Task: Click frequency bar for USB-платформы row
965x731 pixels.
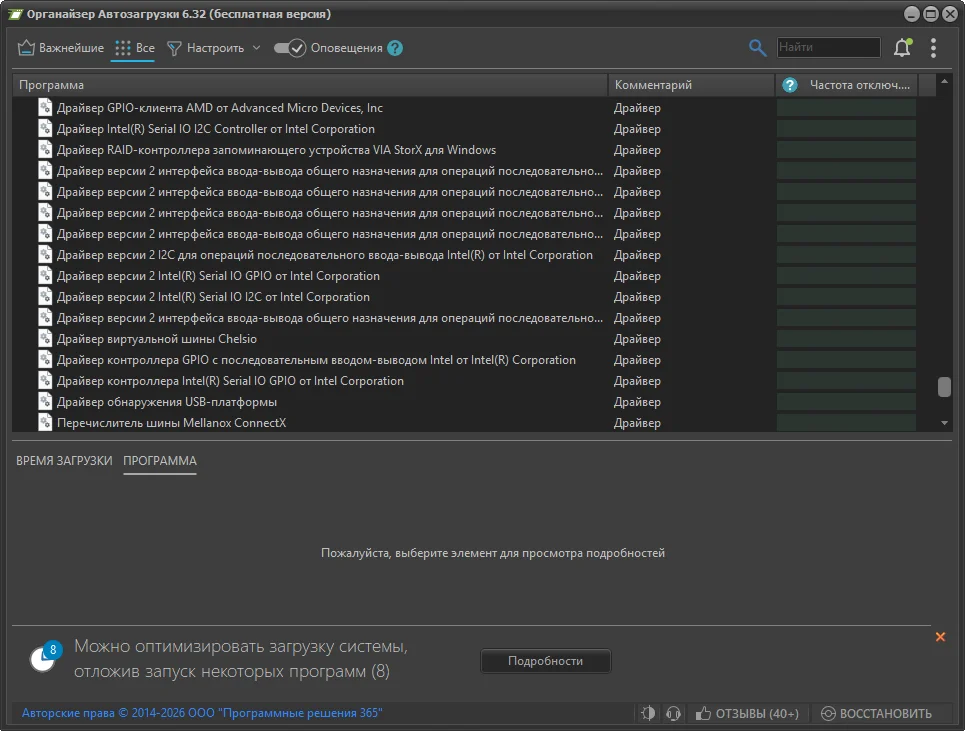Action: click(x=846, y=402)
